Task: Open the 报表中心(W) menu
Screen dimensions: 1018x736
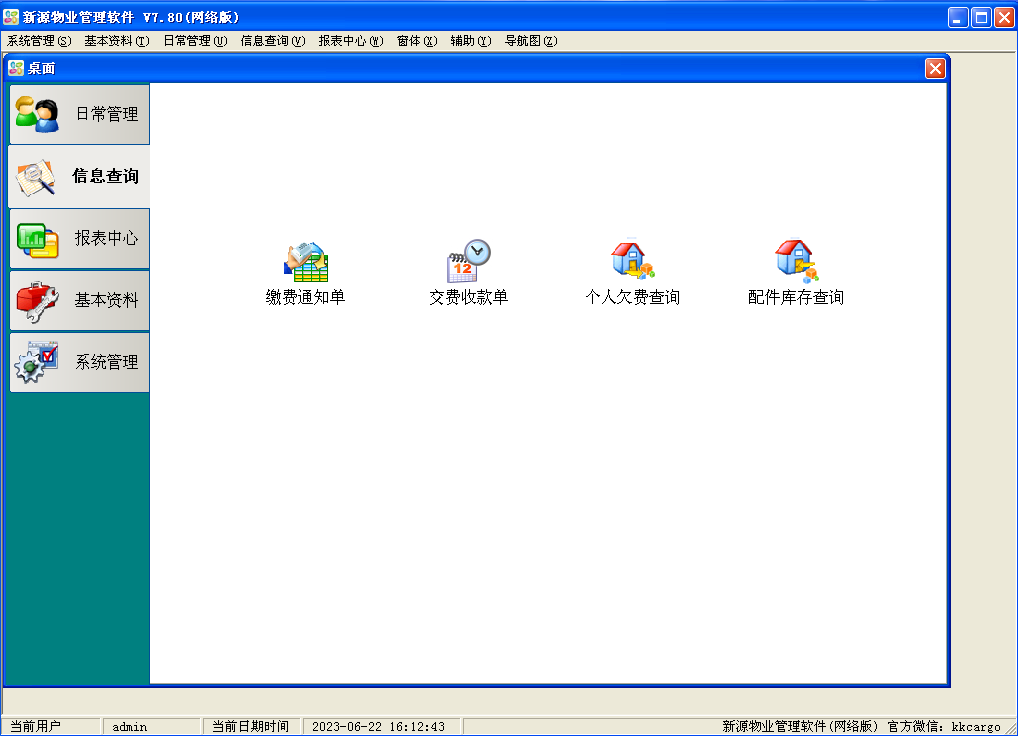Action: [351, 41]
